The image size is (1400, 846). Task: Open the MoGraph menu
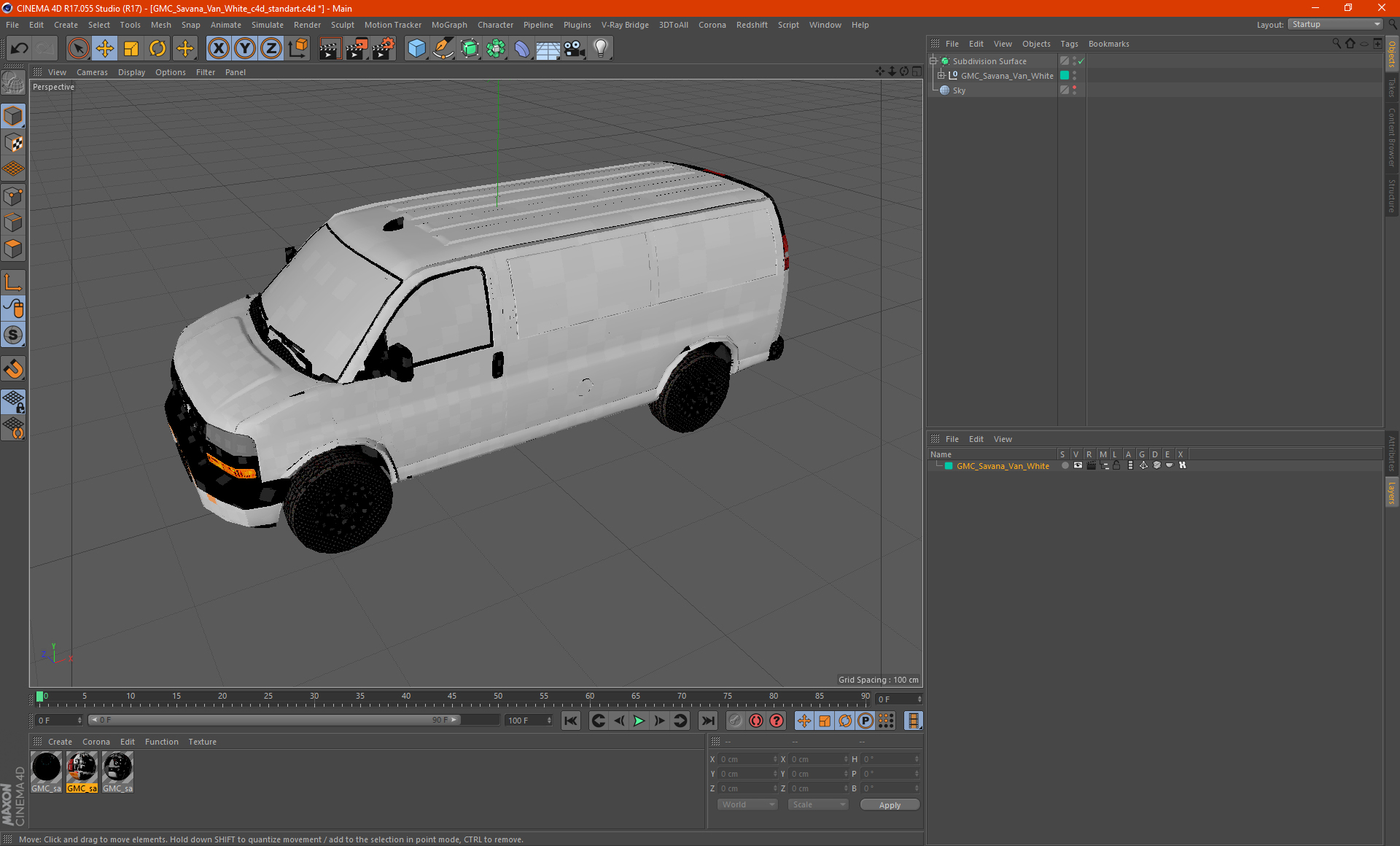click(x=449, y=25)
